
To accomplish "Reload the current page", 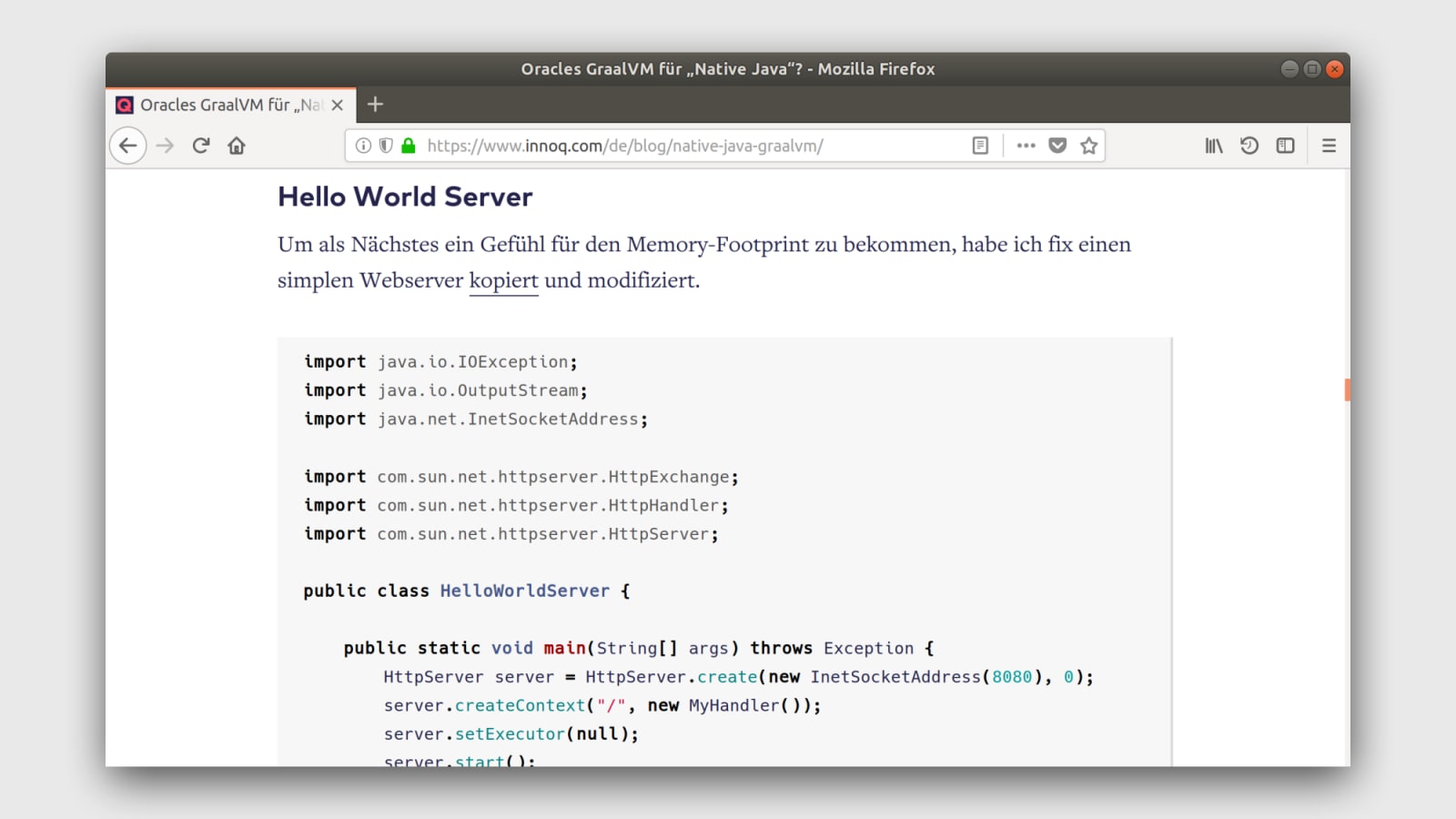I will [201, 146].
